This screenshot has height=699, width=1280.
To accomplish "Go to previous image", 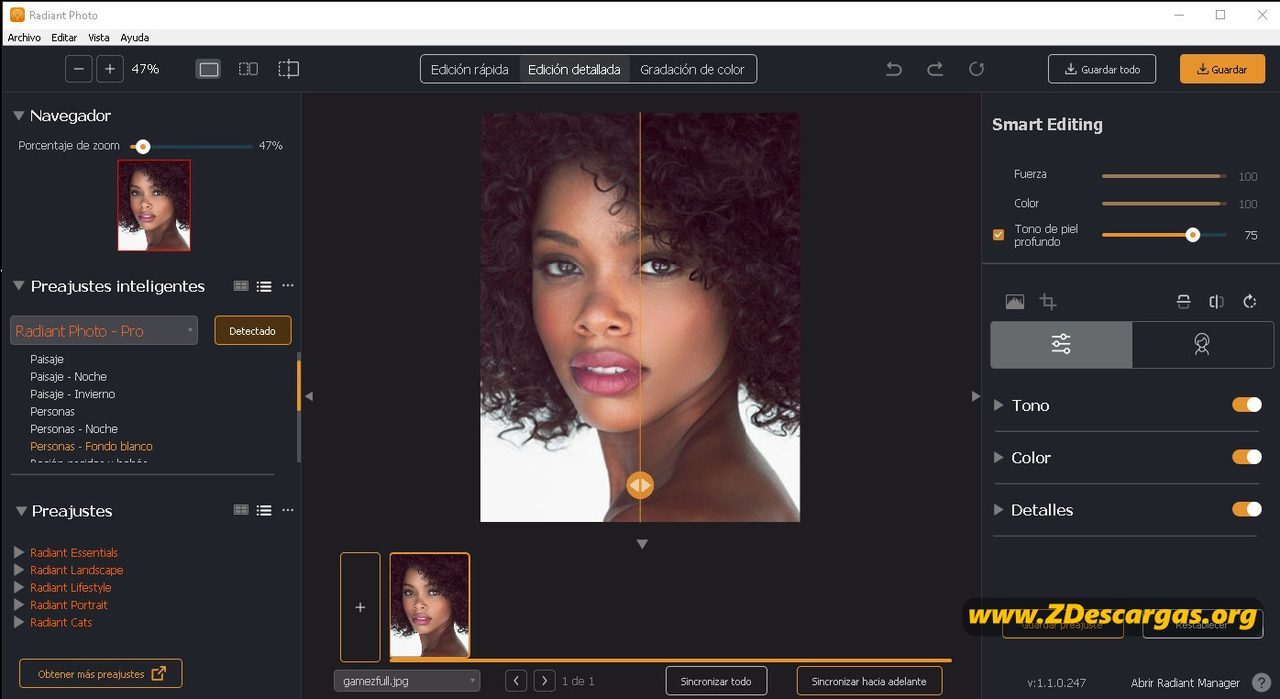I will pos(516,681).
